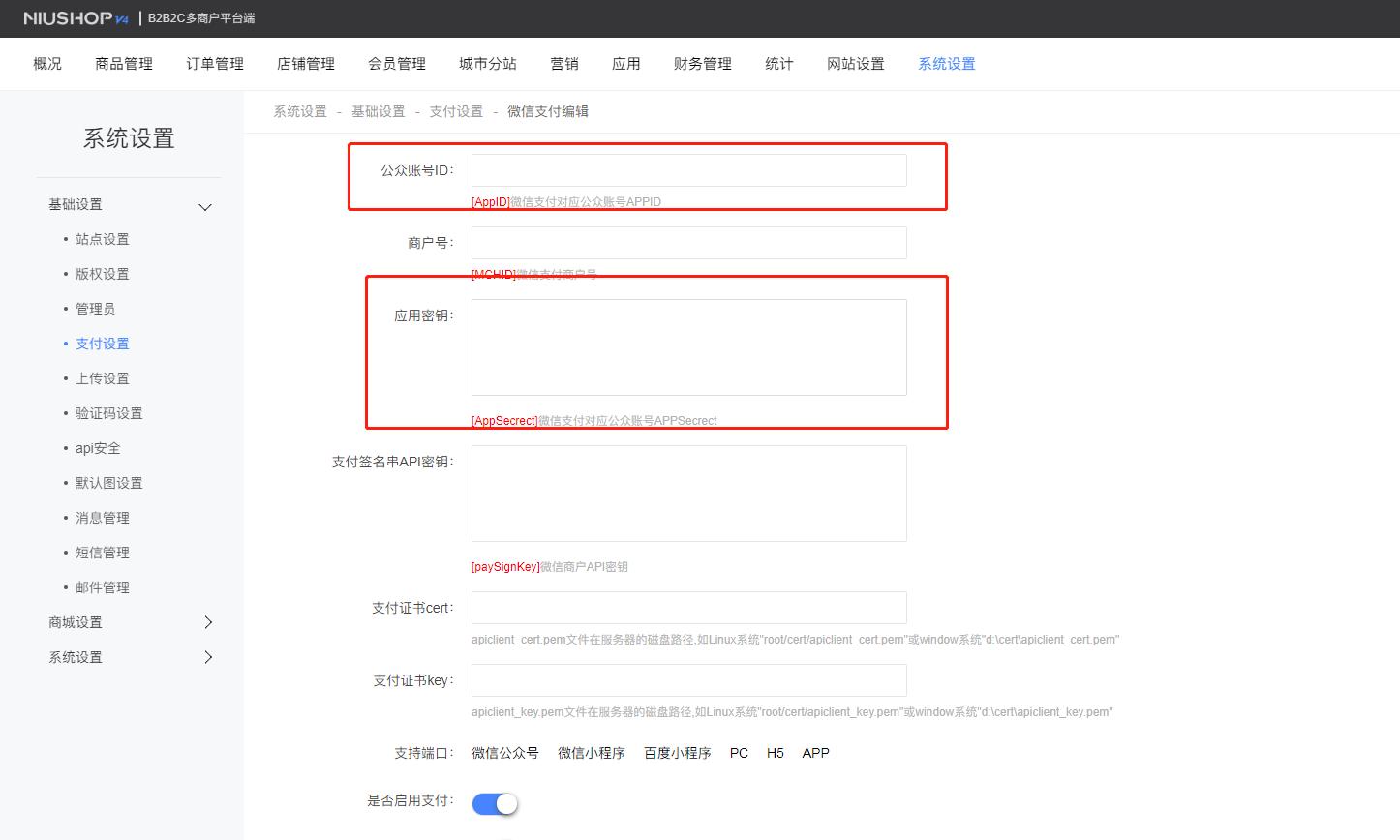Open the 商品管理 menu

[x=123, y=63]
